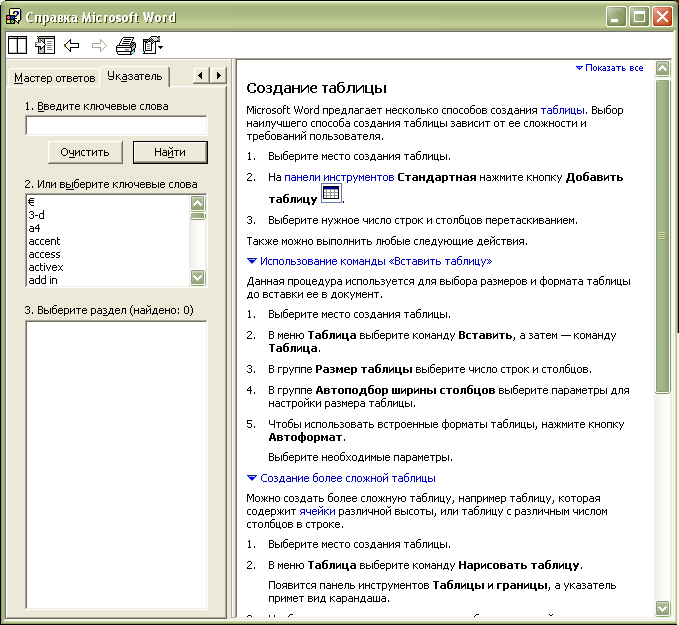Click the help content scroll down arrow
Viewport: 679px width, 625px height.
(x=662, y=608)
